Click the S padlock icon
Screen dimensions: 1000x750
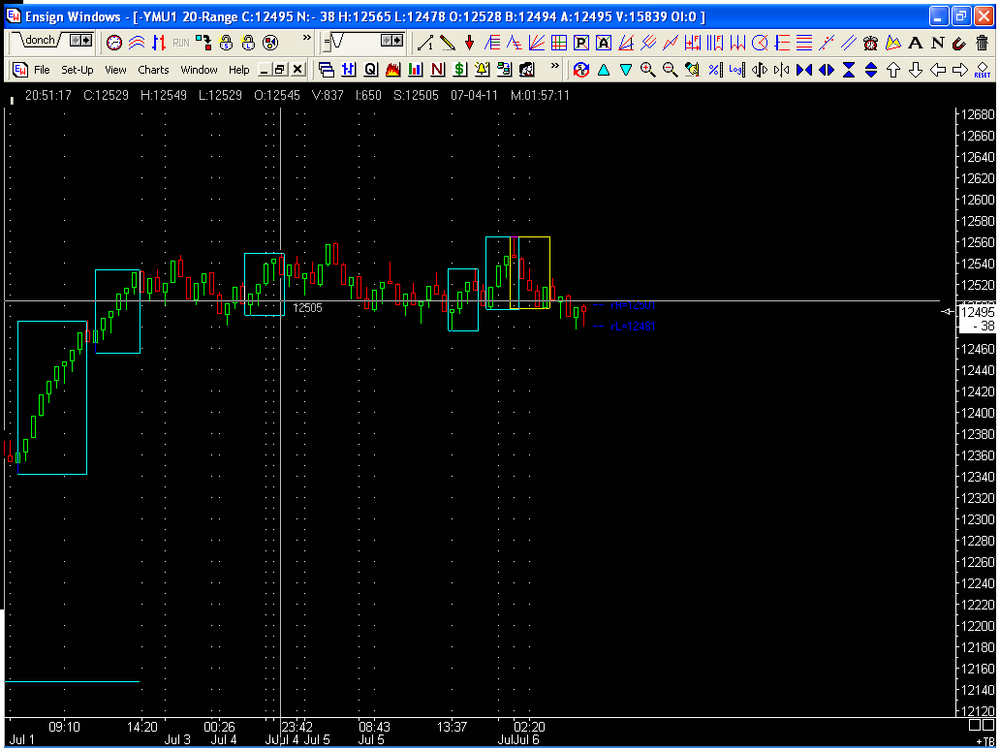(226, 43)
